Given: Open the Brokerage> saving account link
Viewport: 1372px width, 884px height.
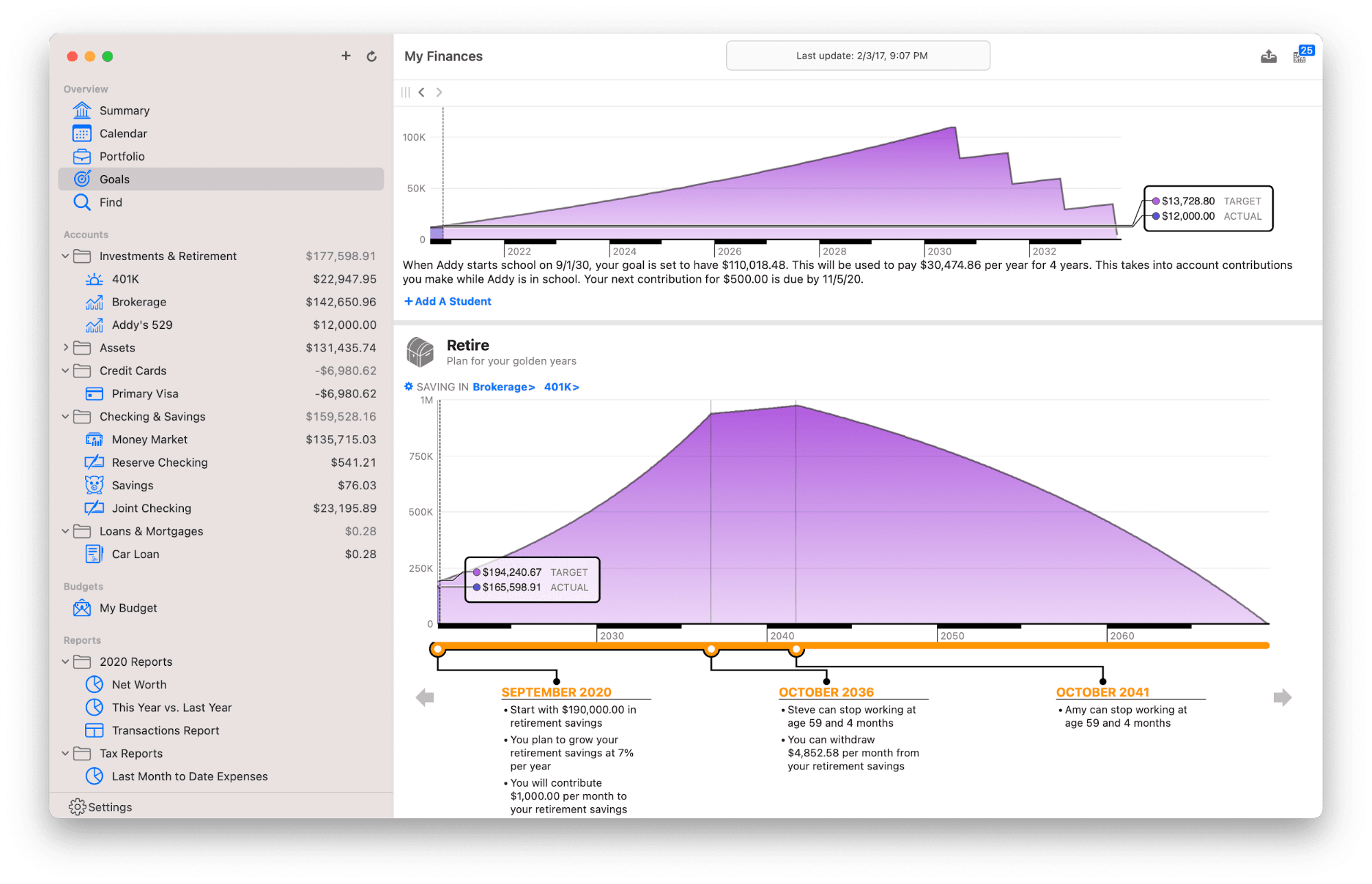Looking at the screenshot, I should (504, 387).
